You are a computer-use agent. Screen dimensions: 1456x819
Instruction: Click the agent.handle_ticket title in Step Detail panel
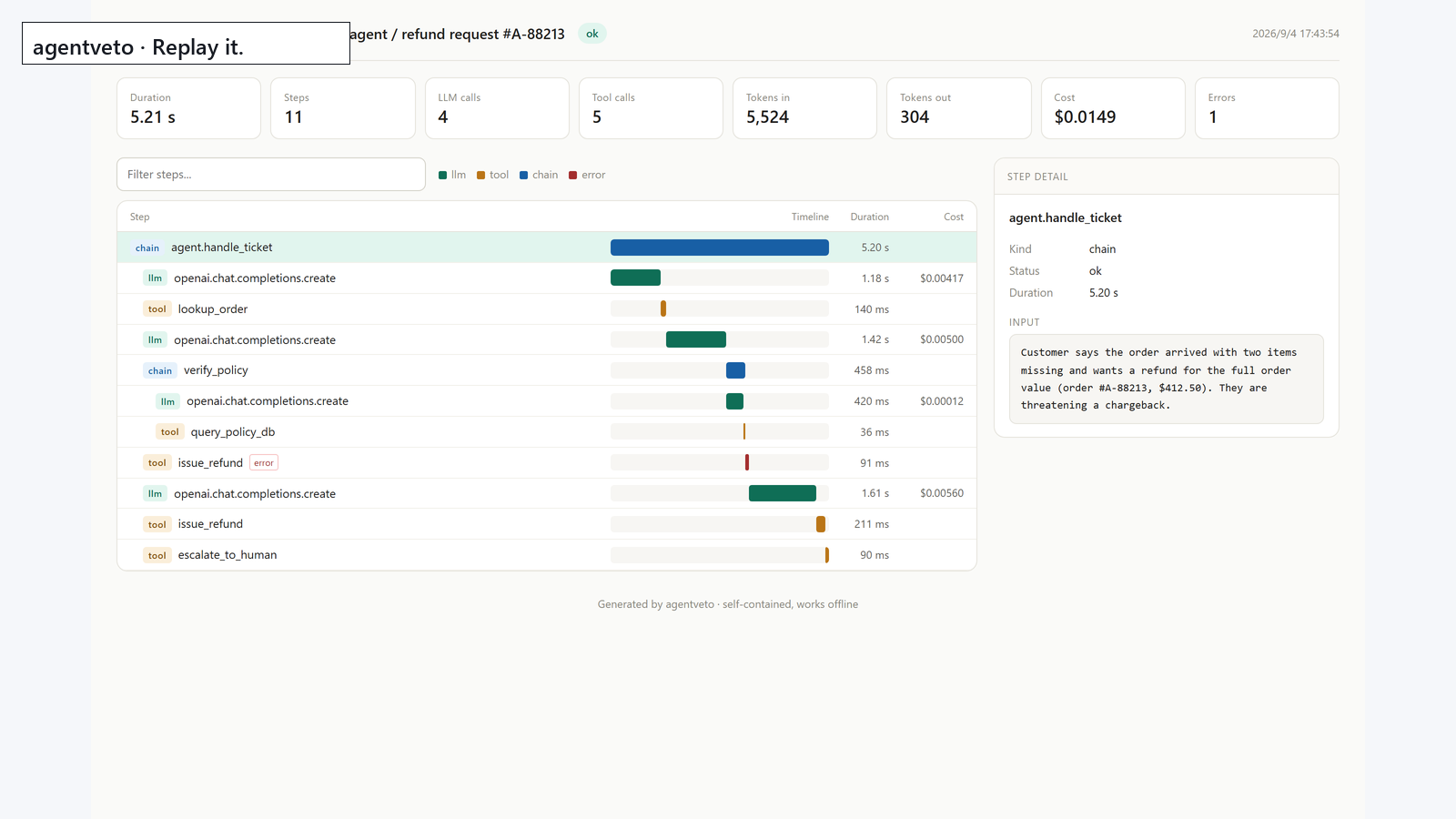click(x=1066, y=217)
